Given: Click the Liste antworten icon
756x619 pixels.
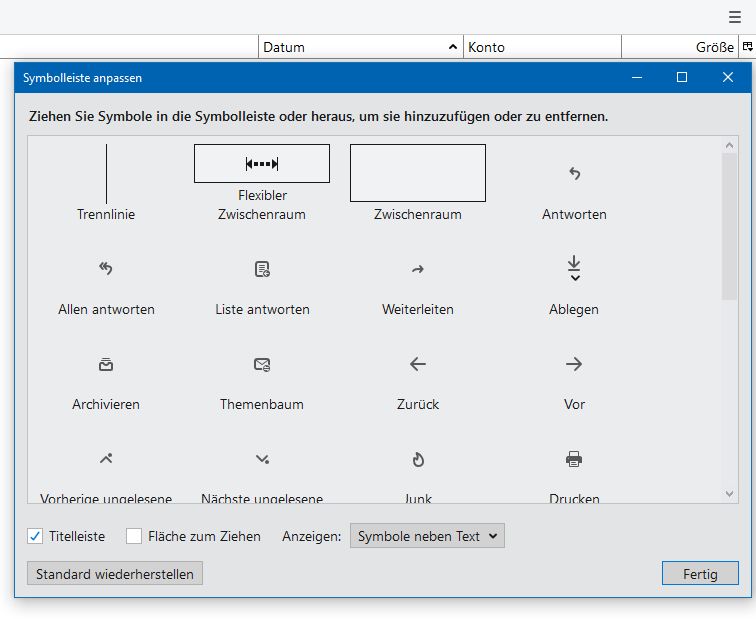Looking at the screenshot, I should pyautogui.click(x=262, y=269).
